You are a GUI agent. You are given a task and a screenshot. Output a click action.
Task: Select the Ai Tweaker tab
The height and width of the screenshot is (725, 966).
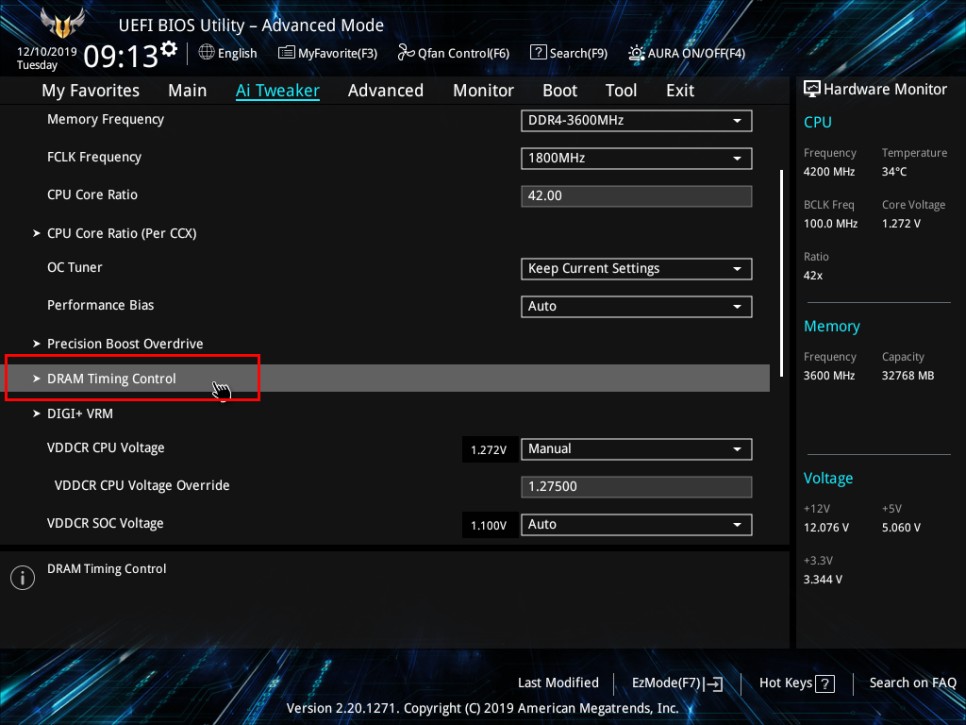[277, 91]
